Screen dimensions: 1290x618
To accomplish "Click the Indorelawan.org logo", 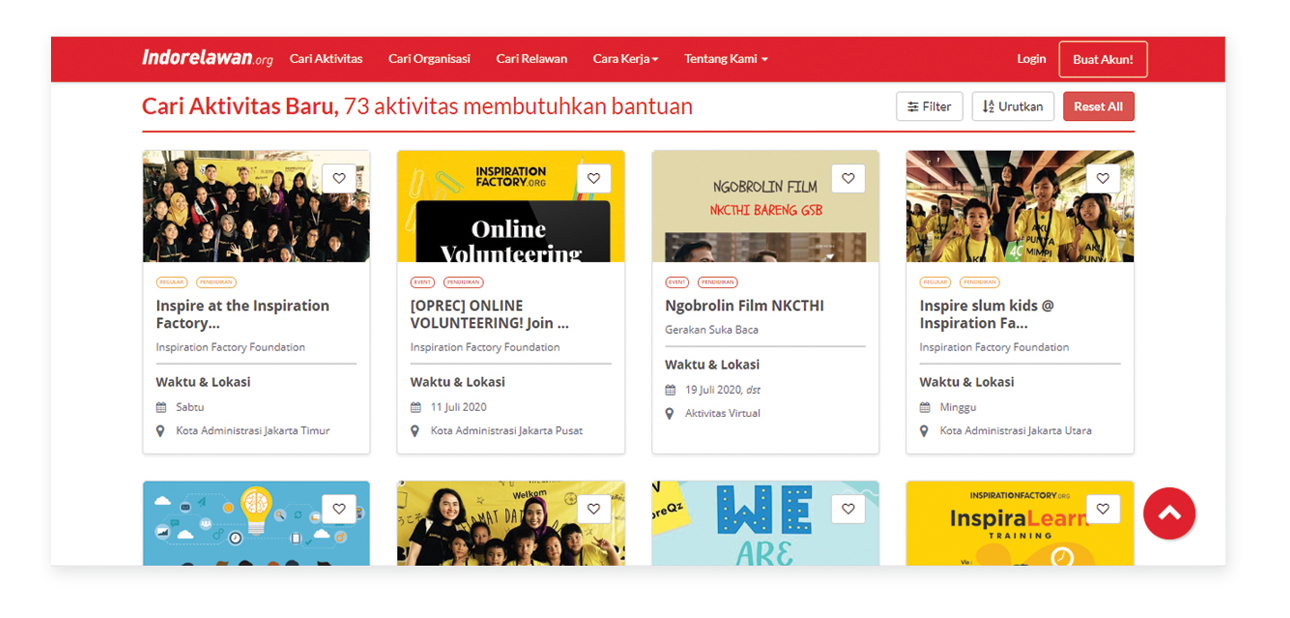I will point(207,58).
